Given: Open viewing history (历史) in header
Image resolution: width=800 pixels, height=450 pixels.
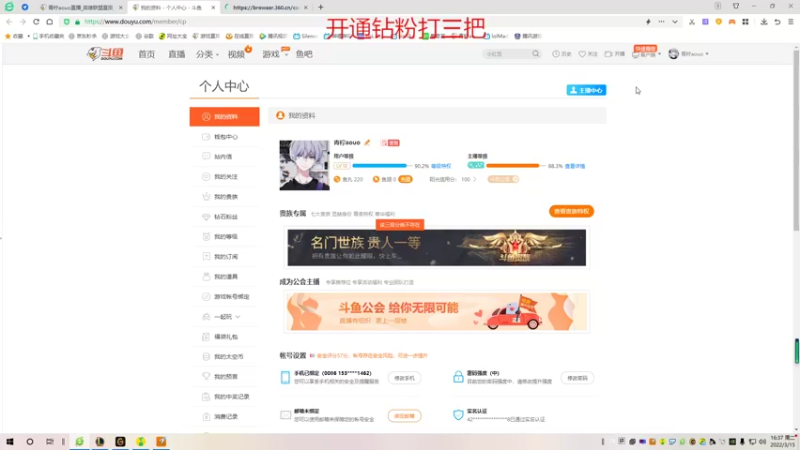Looking at the screenshot, I should click(561, 54).
